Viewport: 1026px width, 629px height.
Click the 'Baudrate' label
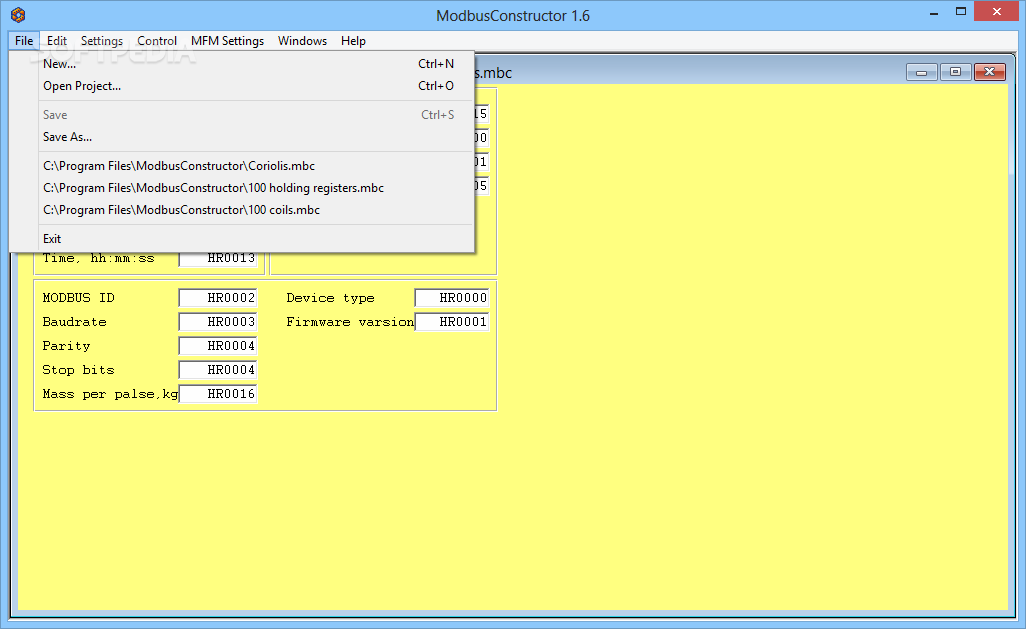click(75, 322)
